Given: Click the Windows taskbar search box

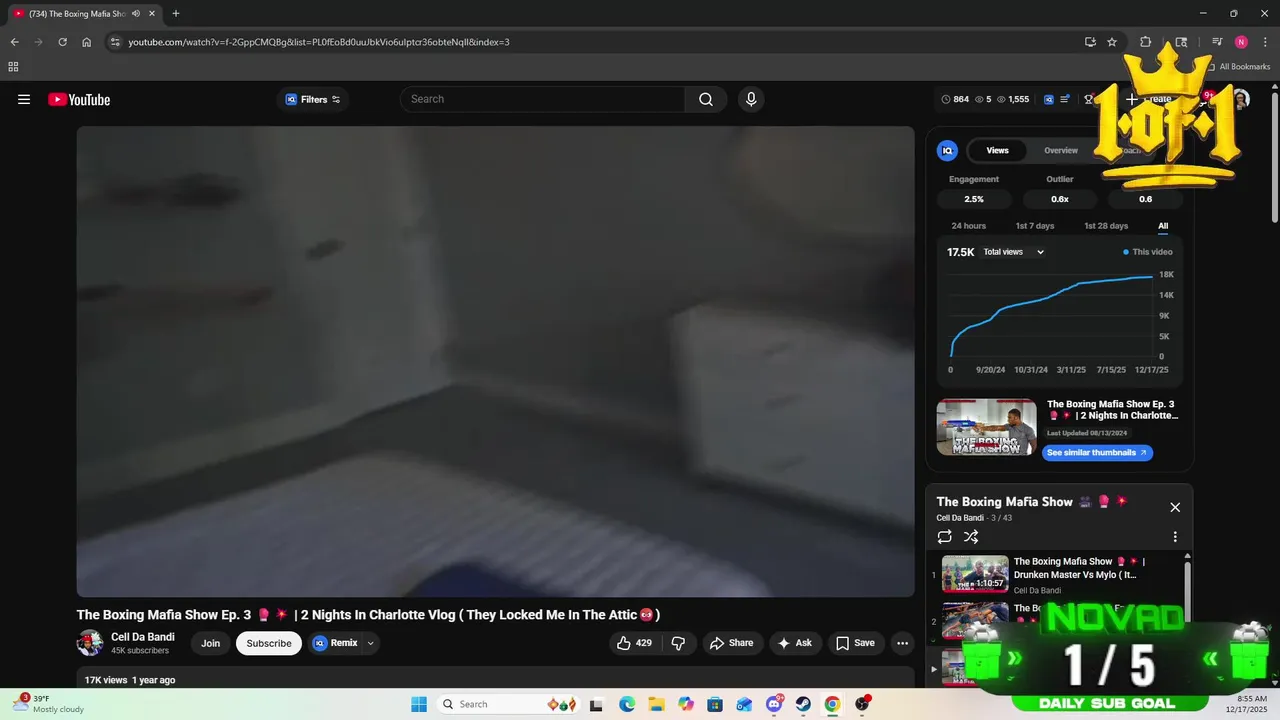Looking at the screenshot, I should [x=506, y=704].
